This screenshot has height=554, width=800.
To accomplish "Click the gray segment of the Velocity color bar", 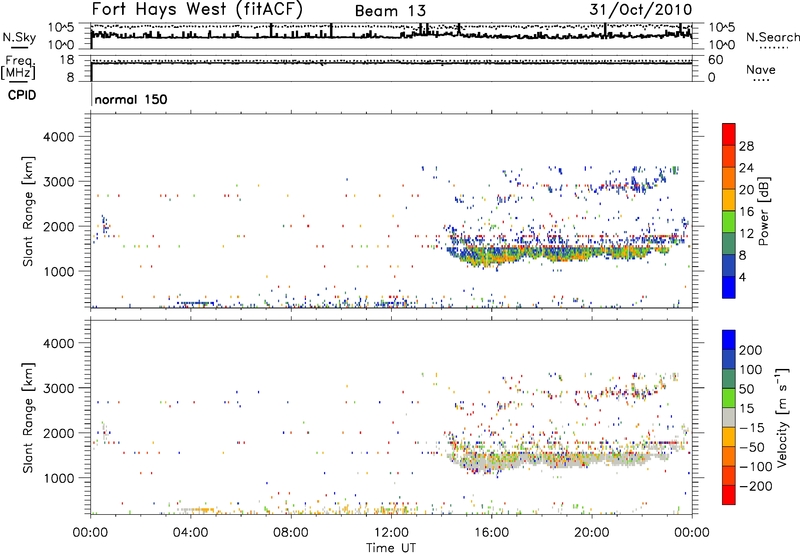I will (729, 417).
